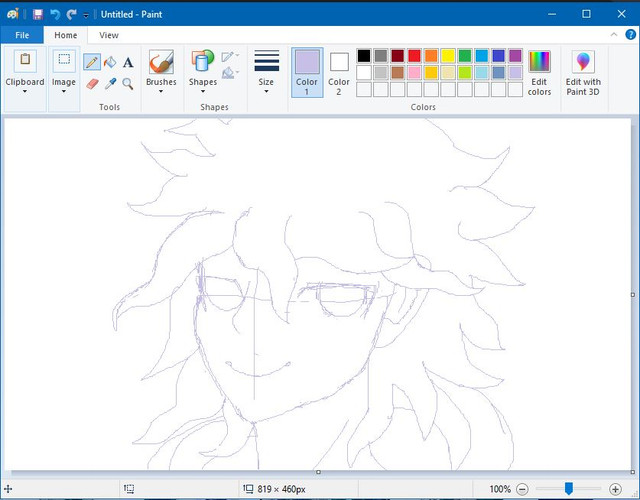This screenshot has width=640, height=500.
Task: Pick the yellow color swatch
Action: point(448,56)
